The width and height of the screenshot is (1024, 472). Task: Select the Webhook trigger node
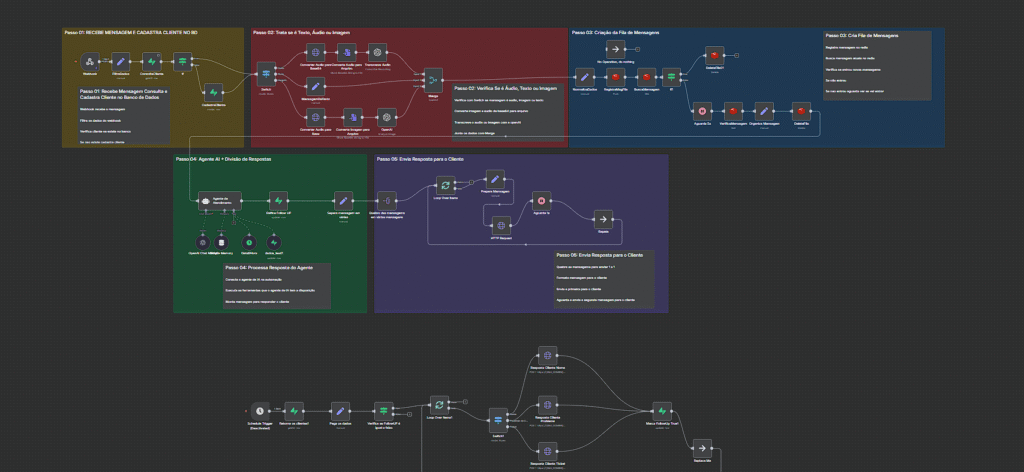pos(89,61)
